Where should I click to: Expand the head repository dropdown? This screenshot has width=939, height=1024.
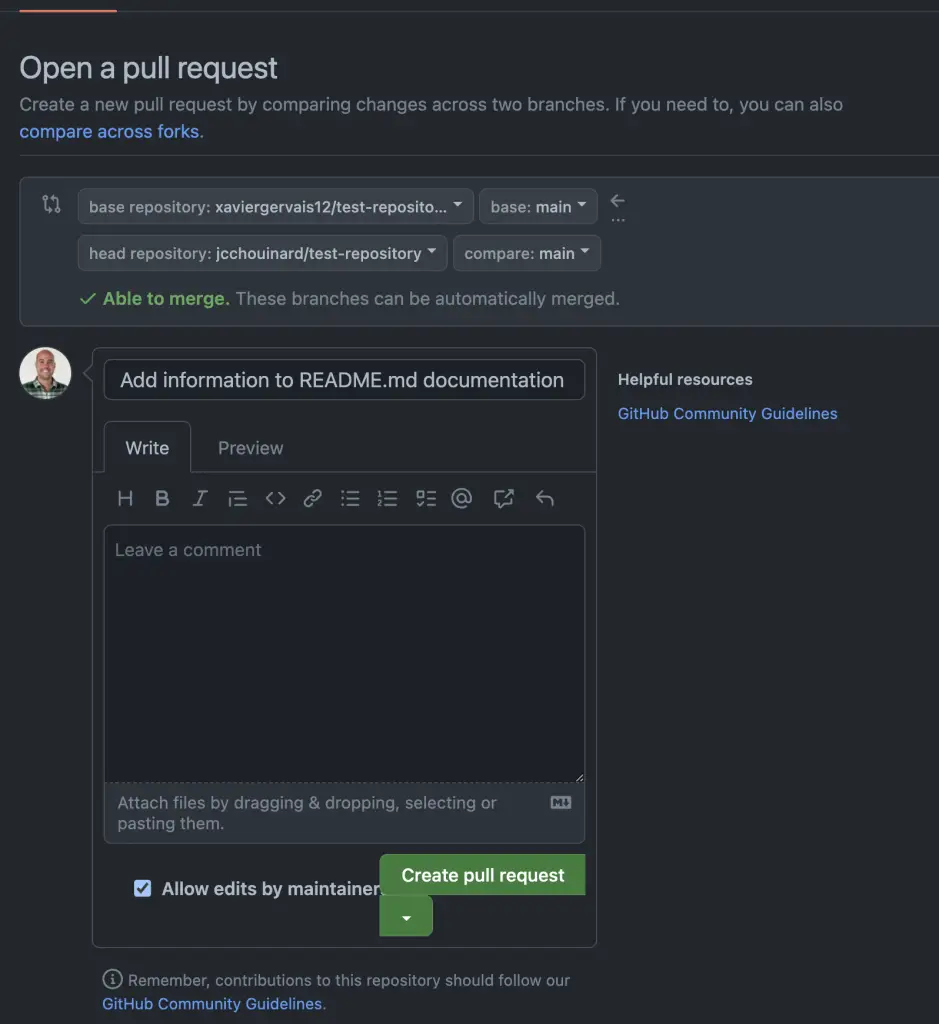click(x=262, y=253)
